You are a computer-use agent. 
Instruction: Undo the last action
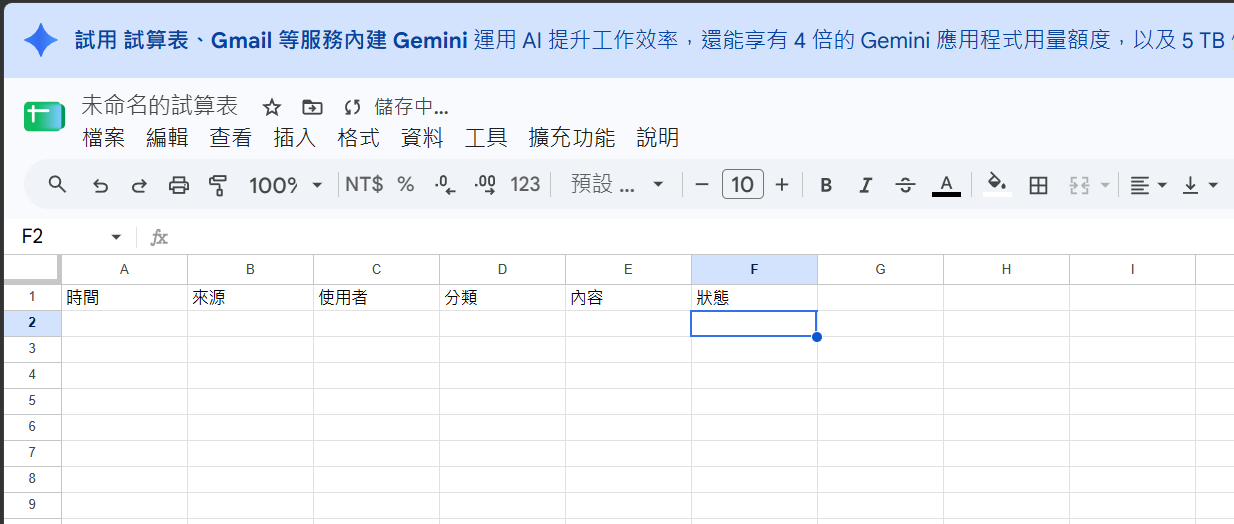(100, 185)
